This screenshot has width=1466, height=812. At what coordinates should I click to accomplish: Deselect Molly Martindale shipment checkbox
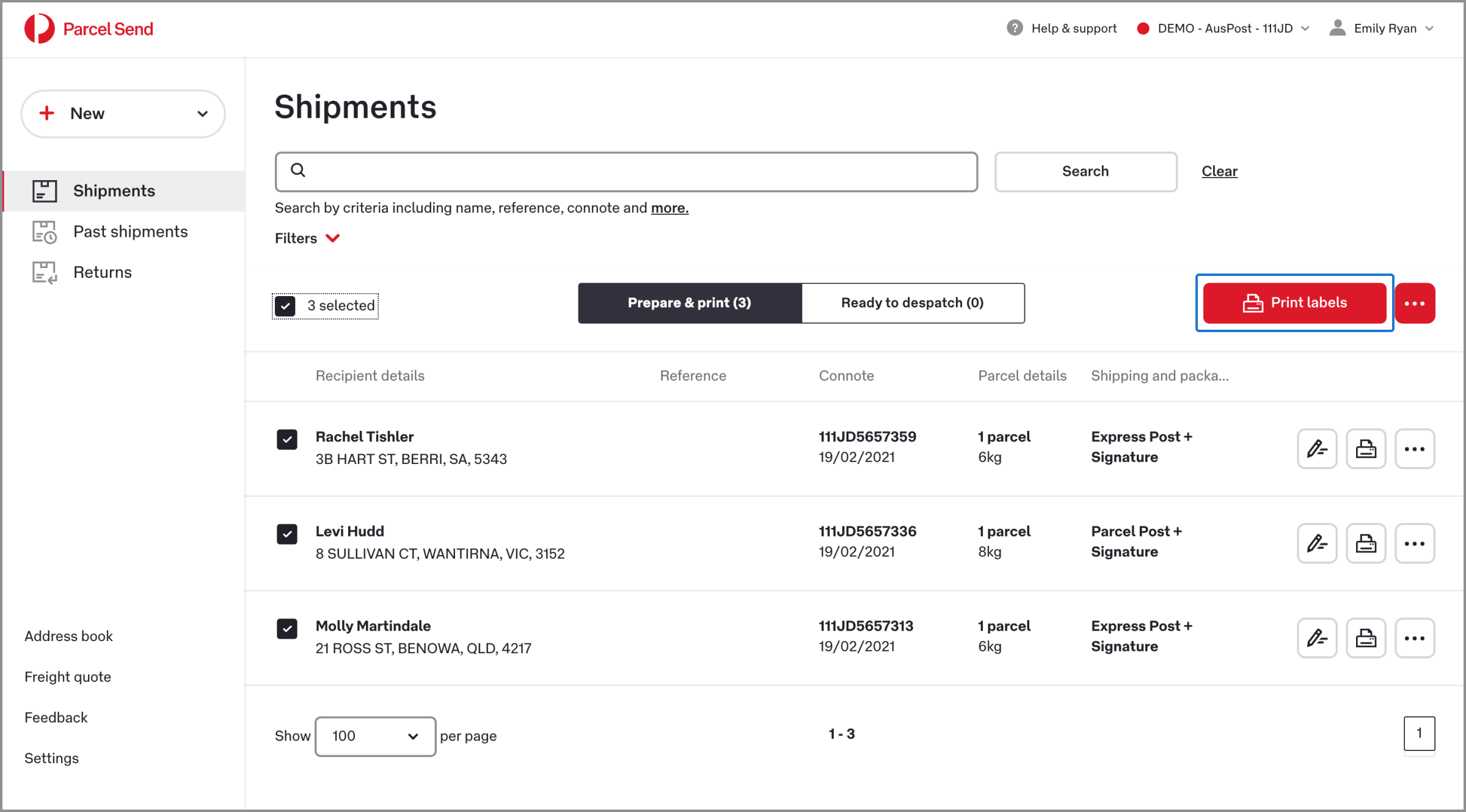click(x=287, y=629)
